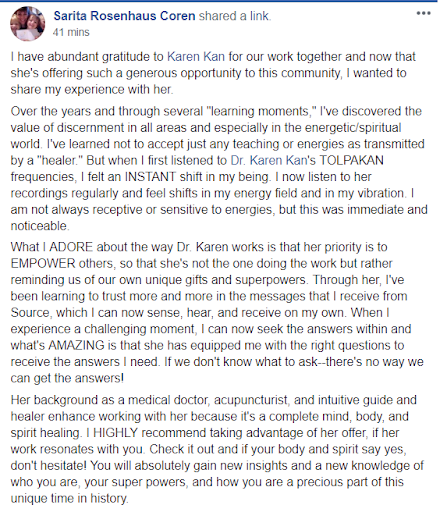440x512 pixels.
Task: Click the word Source in third paragraph
Action: pyautogui.click(x=30, y=313)
